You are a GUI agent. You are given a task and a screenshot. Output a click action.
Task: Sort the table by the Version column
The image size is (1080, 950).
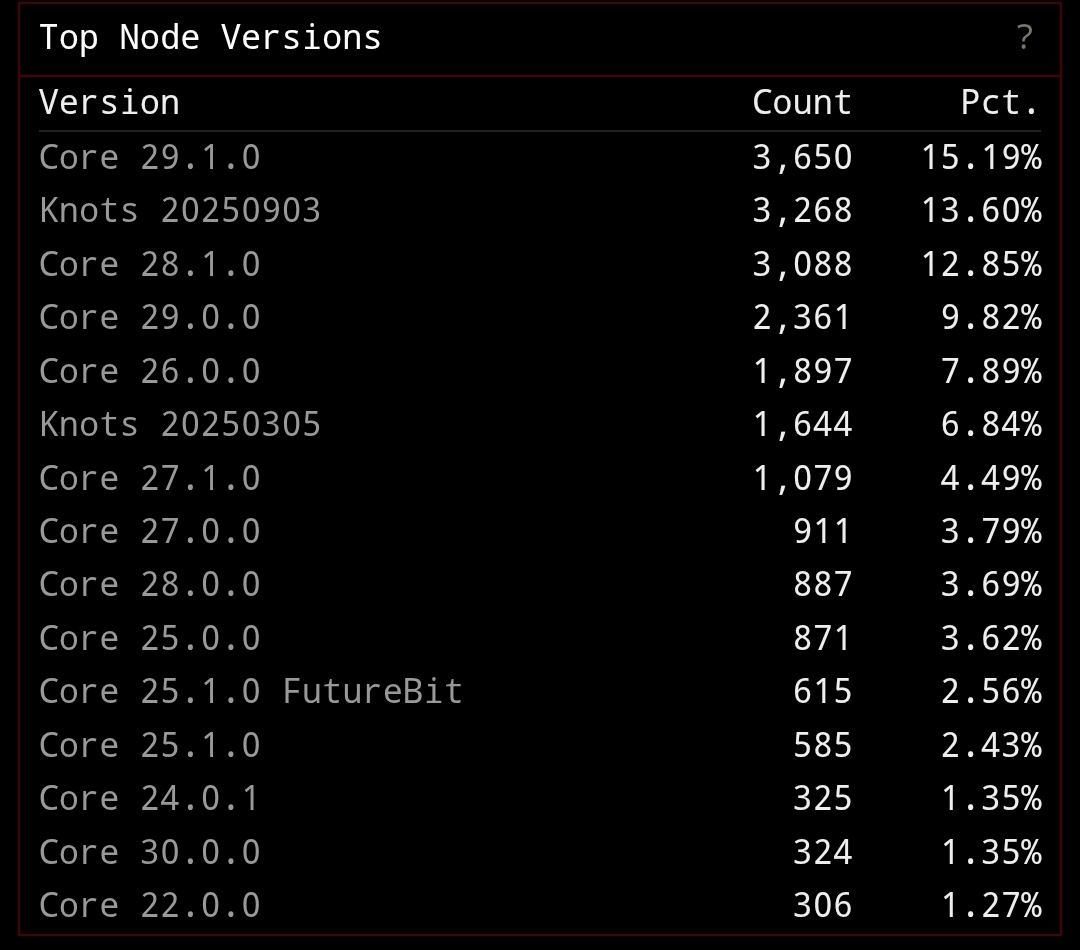coord(109,101)
